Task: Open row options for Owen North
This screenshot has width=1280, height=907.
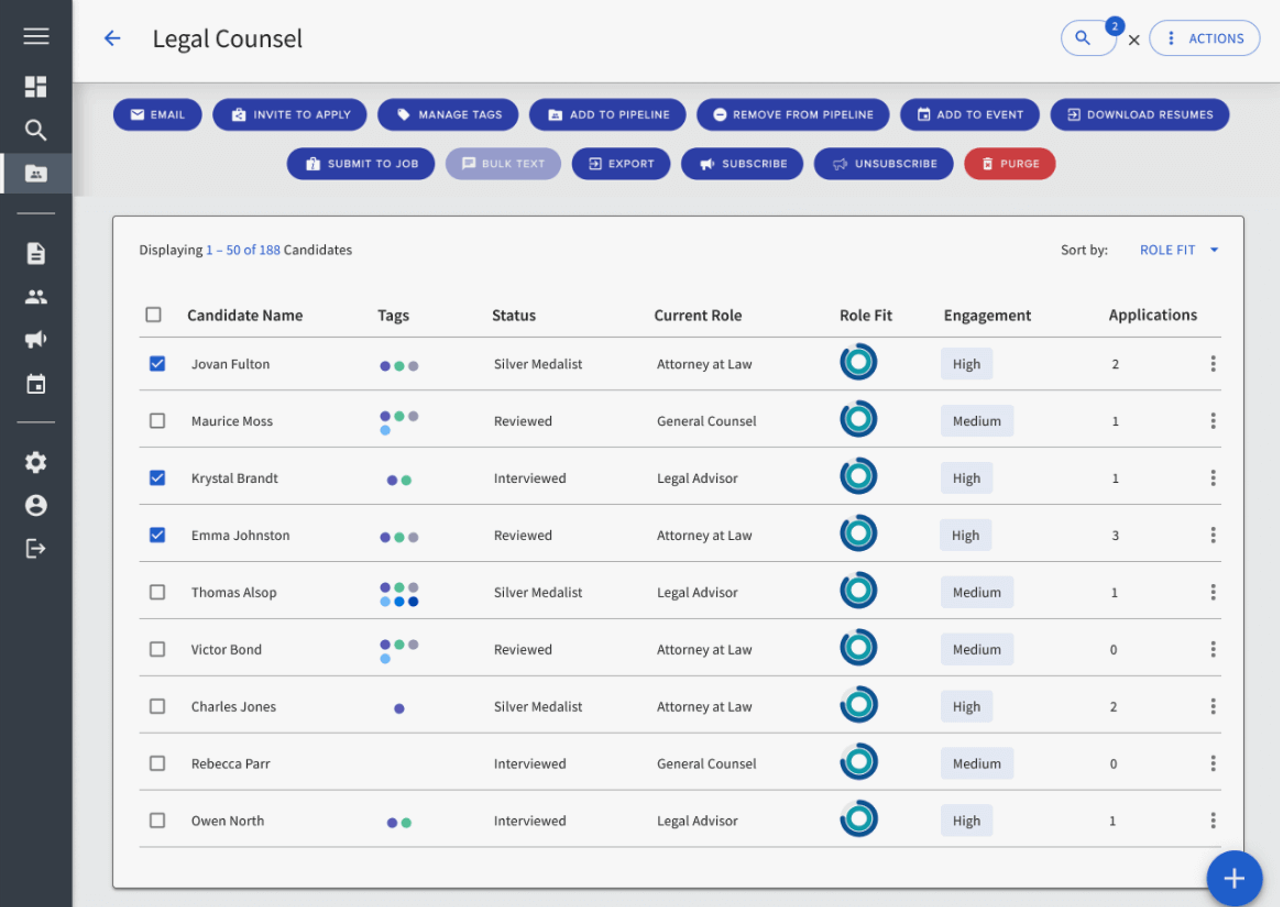Action: pos(1213,820)
